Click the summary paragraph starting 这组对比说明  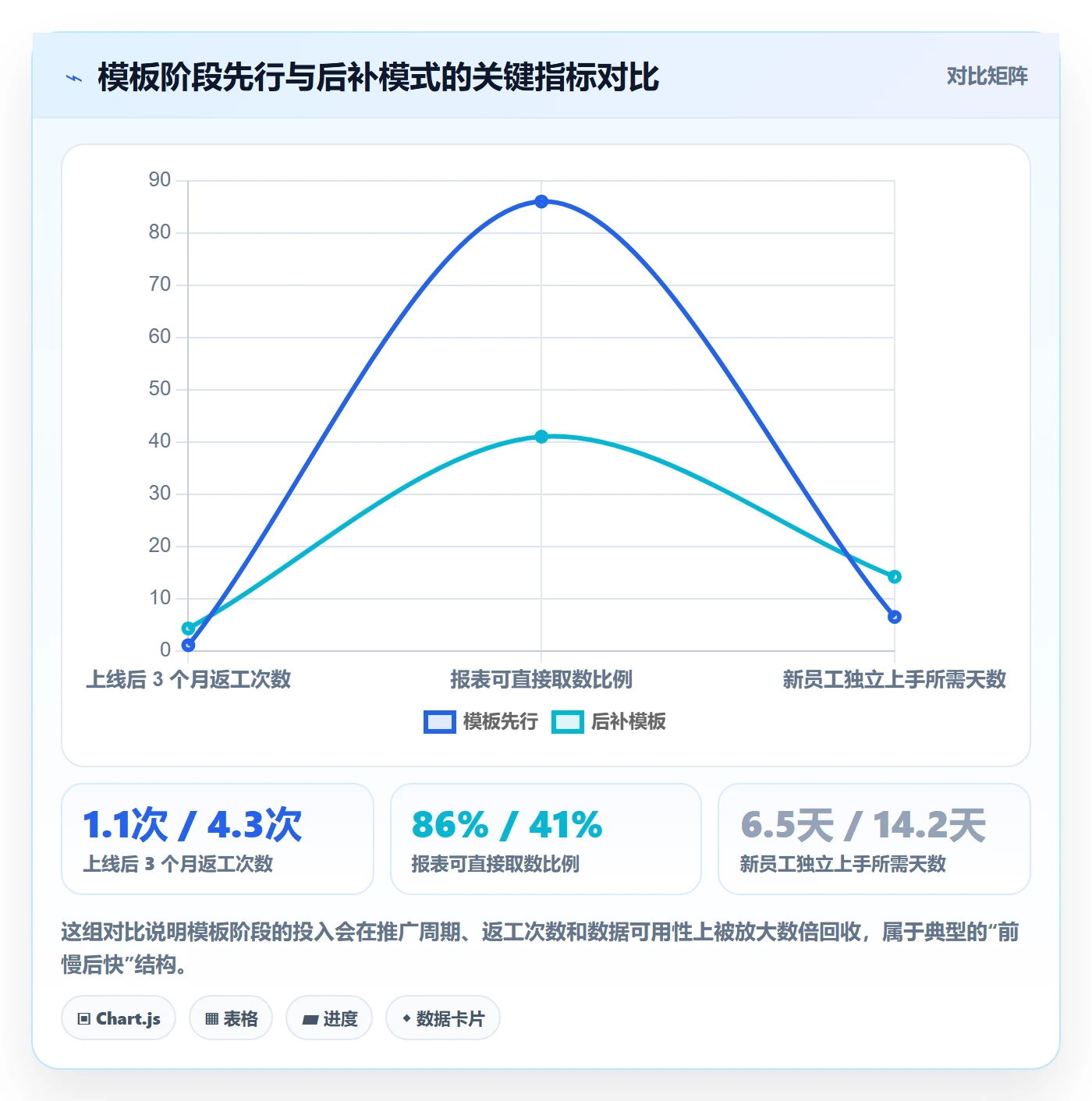541,948
